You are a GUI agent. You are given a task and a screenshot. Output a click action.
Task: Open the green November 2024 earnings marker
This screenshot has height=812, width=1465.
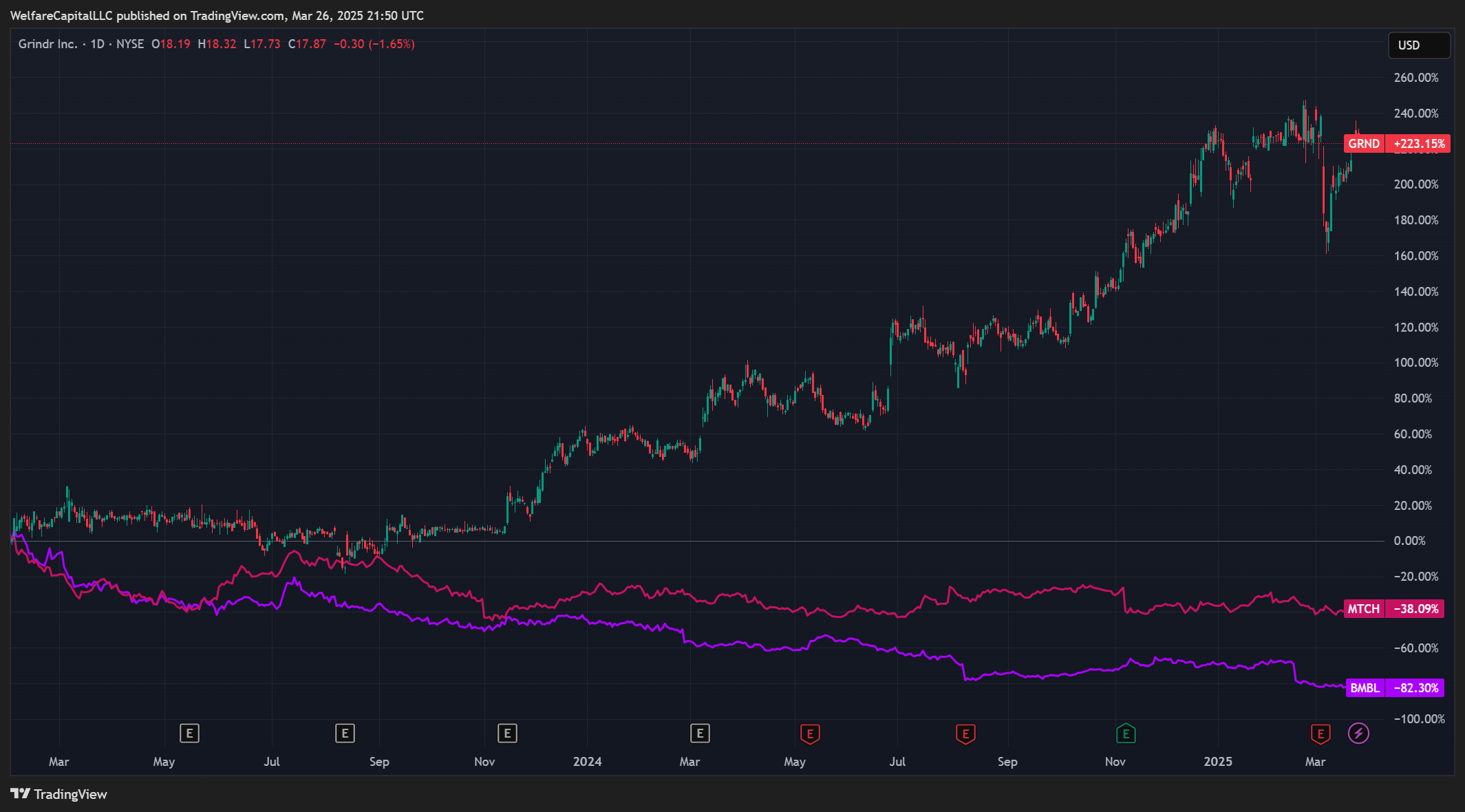[1126, 734]
